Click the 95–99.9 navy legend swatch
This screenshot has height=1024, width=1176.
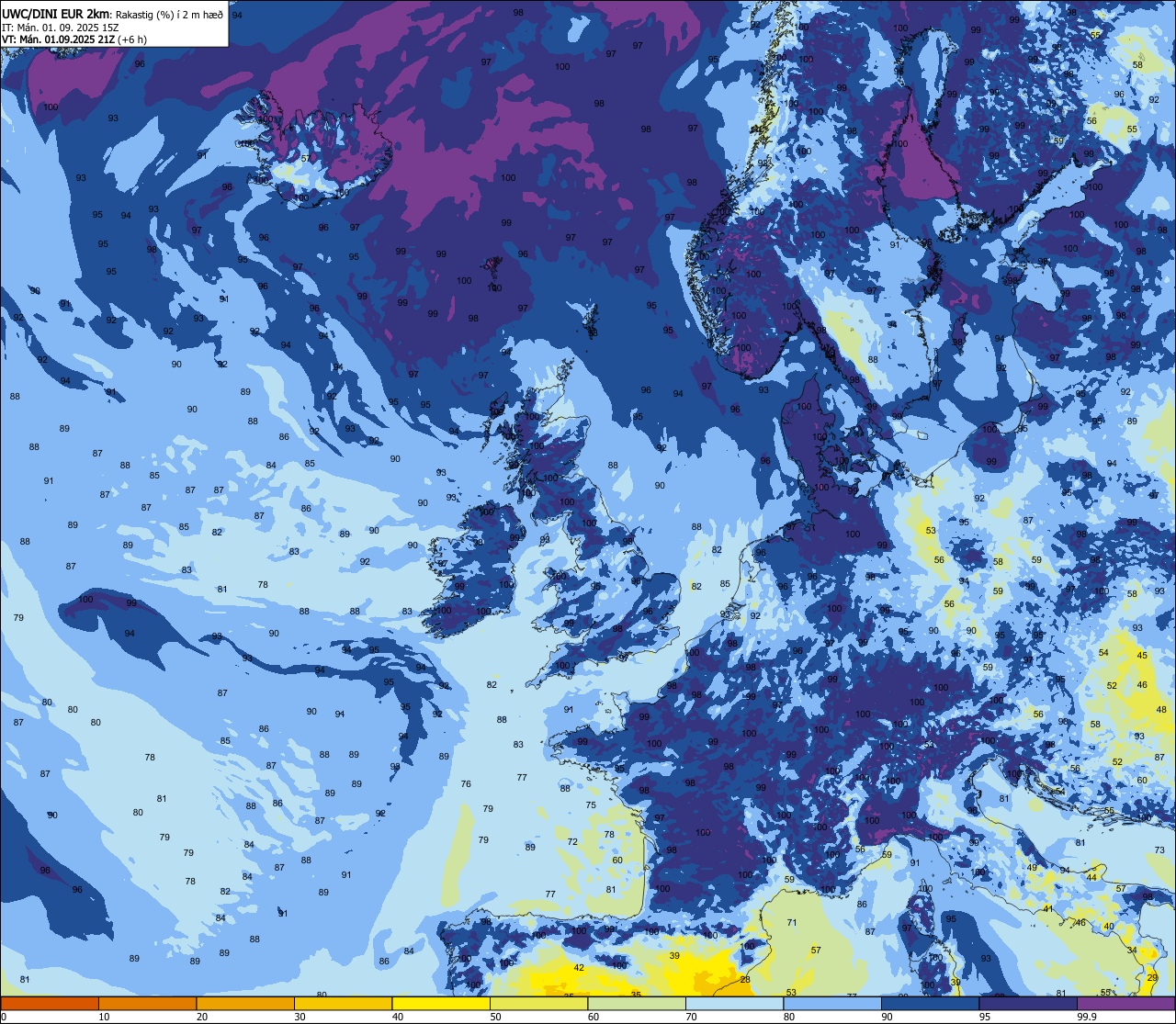point(1028,1004)
